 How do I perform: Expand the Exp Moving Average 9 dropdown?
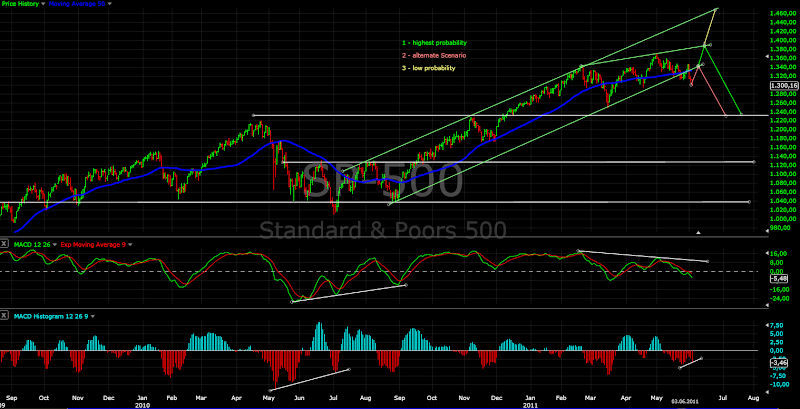point(130,245)
